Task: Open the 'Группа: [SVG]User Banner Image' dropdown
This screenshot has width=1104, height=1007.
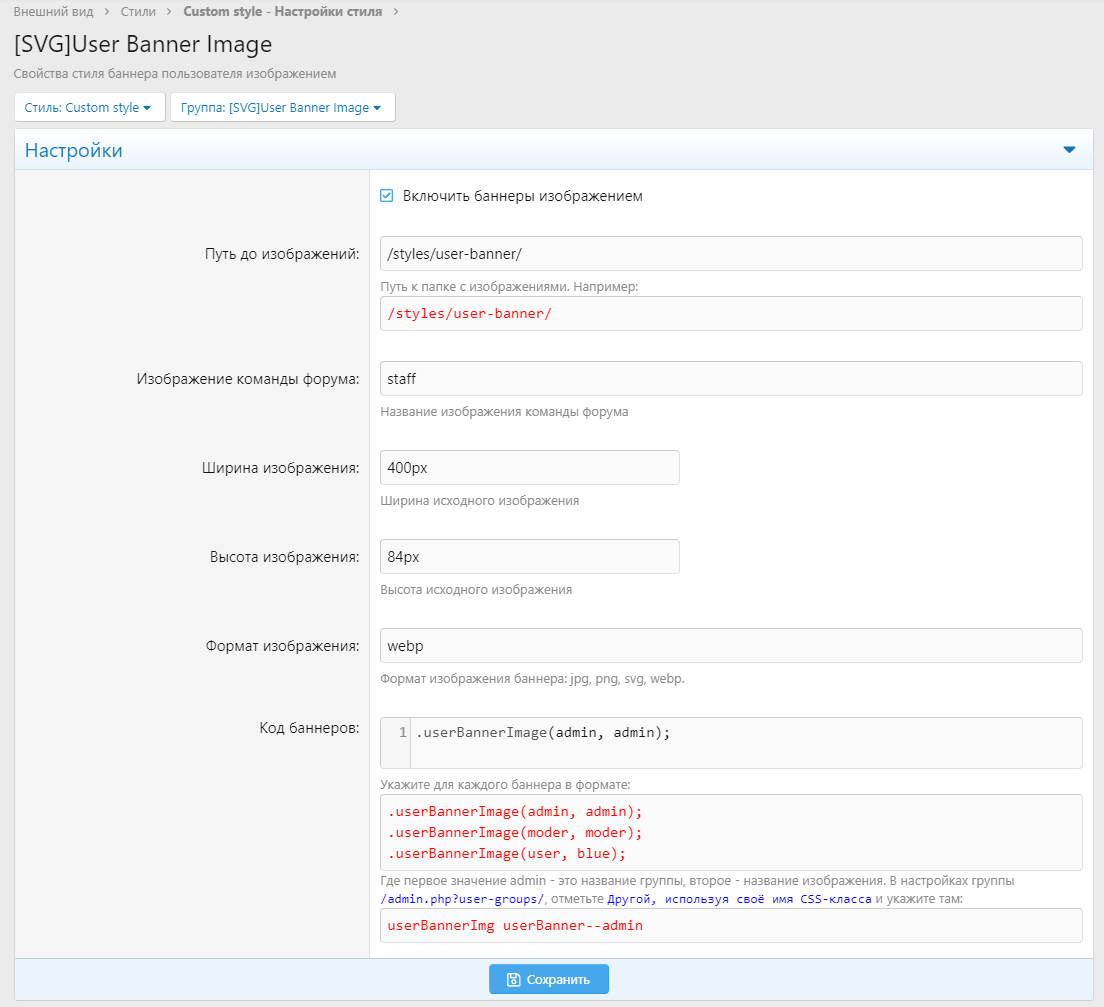Action: coord(283,108)
